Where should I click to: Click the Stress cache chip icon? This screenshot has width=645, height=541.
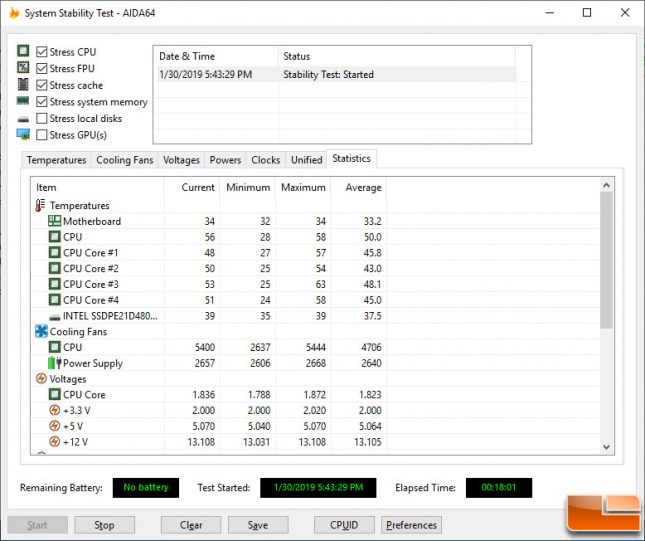23,84
